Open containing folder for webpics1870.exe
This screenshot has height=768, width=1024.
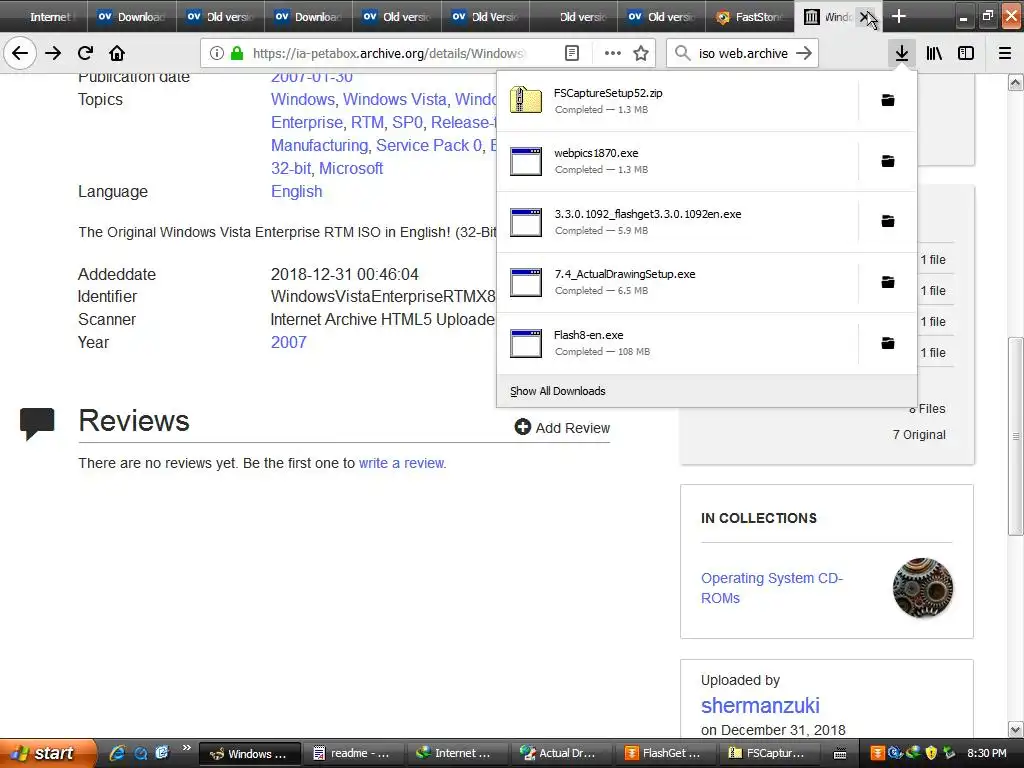(x=888, y=161)
